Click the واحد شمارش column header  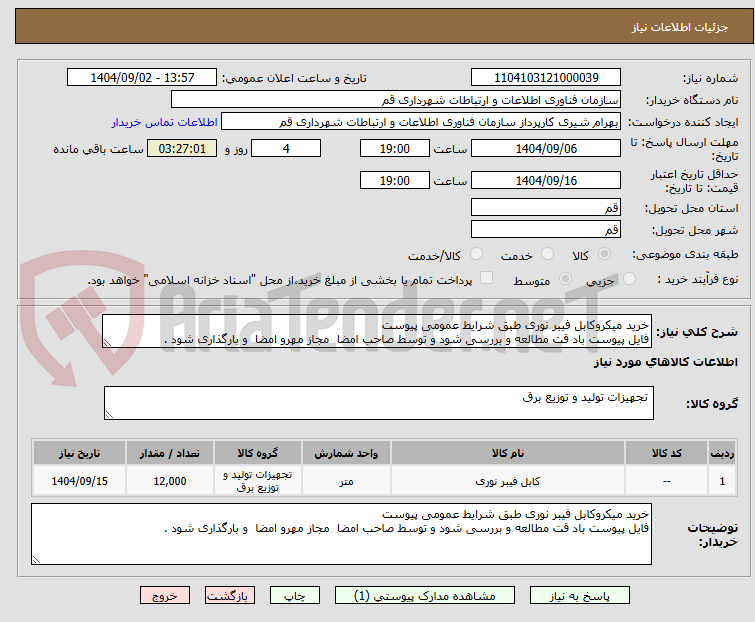pos(346,453)
